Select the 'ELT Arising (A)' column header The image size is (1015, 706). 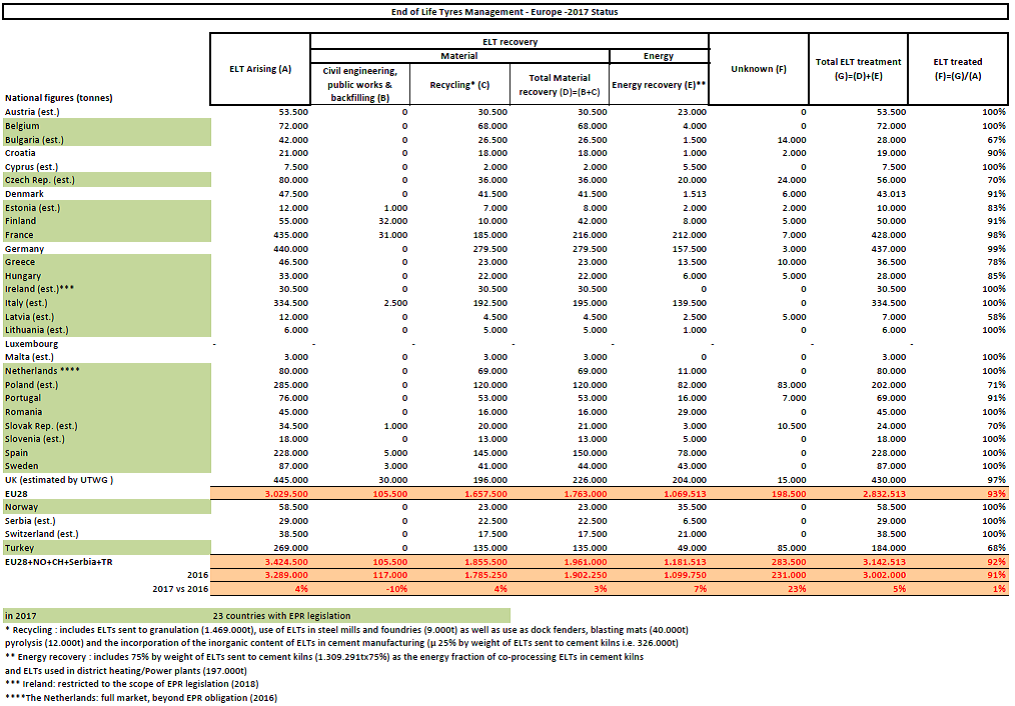click(259, 69)
